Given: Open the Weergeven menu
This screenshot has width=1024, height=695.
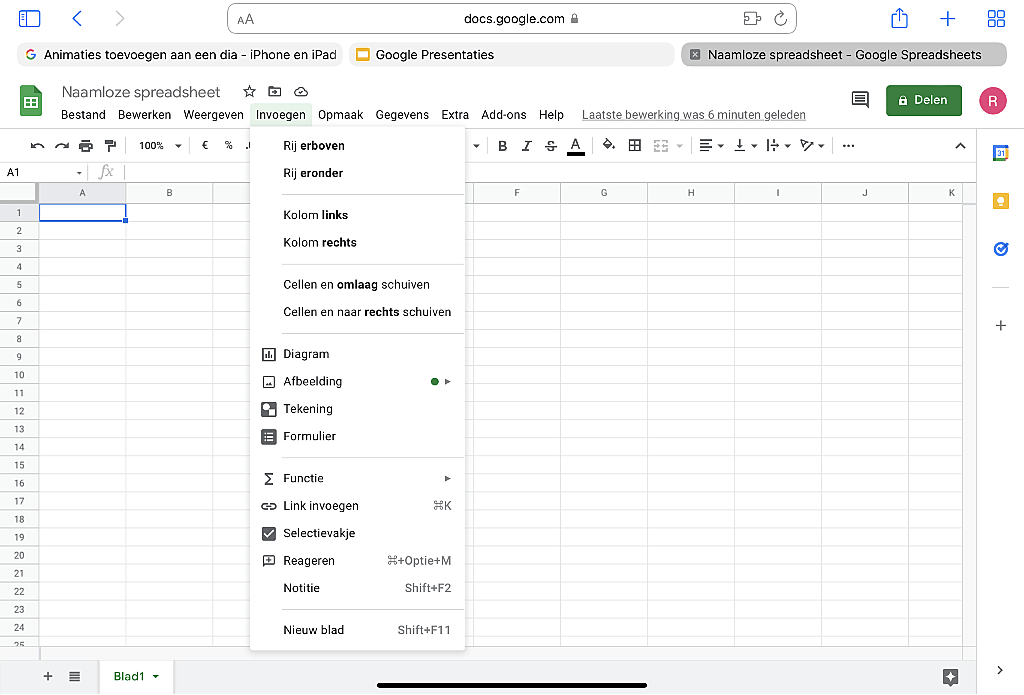Looking at the screenshot, I should point(214,115).
